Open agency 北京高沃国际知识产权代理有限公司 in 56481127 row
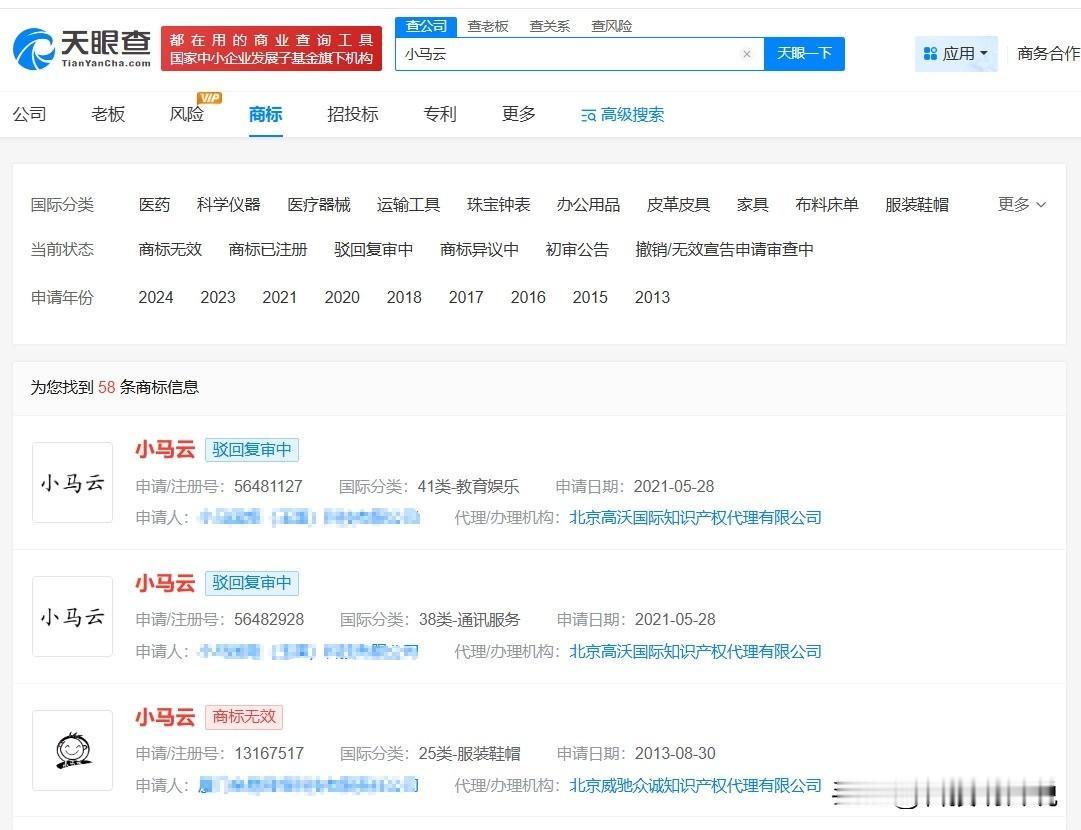The image size is (1081, 830). [696, 518]
